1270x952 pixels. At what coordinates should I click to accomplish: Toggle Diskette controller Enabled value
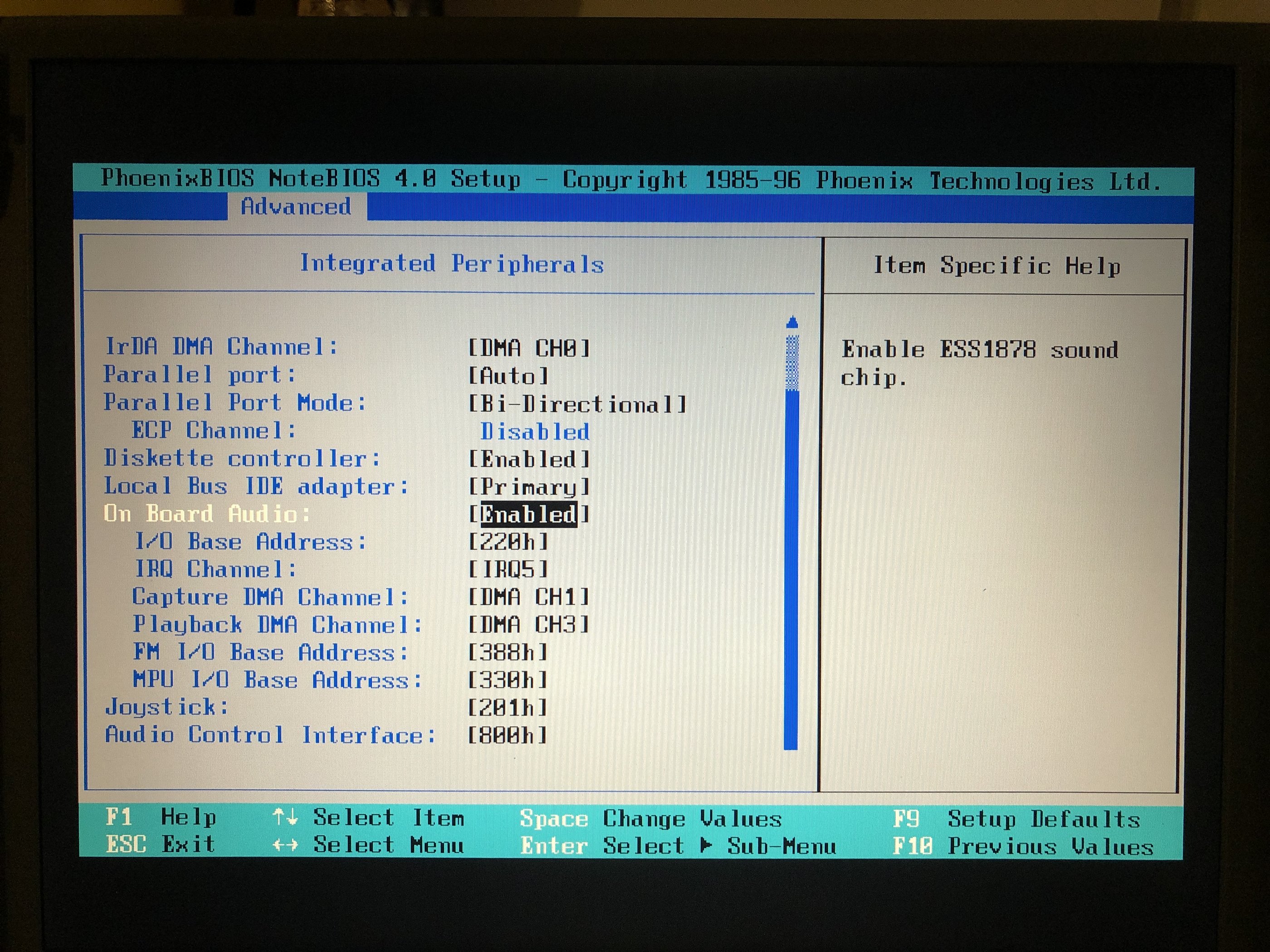point(529,459)
